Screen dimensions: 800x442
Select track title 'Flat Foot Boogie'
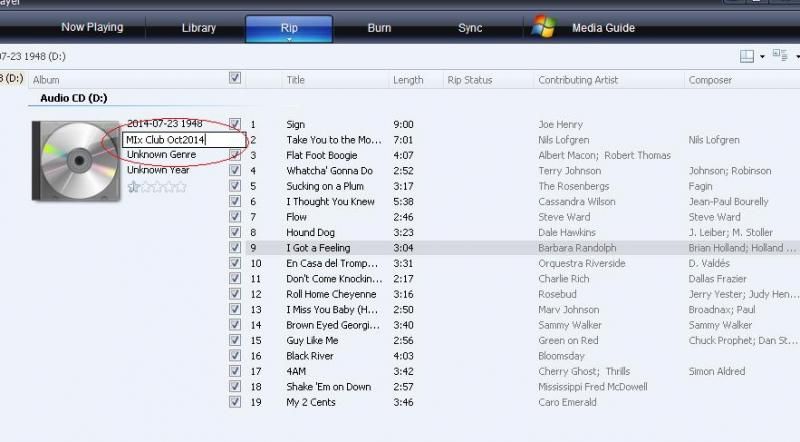click(321, 155)
